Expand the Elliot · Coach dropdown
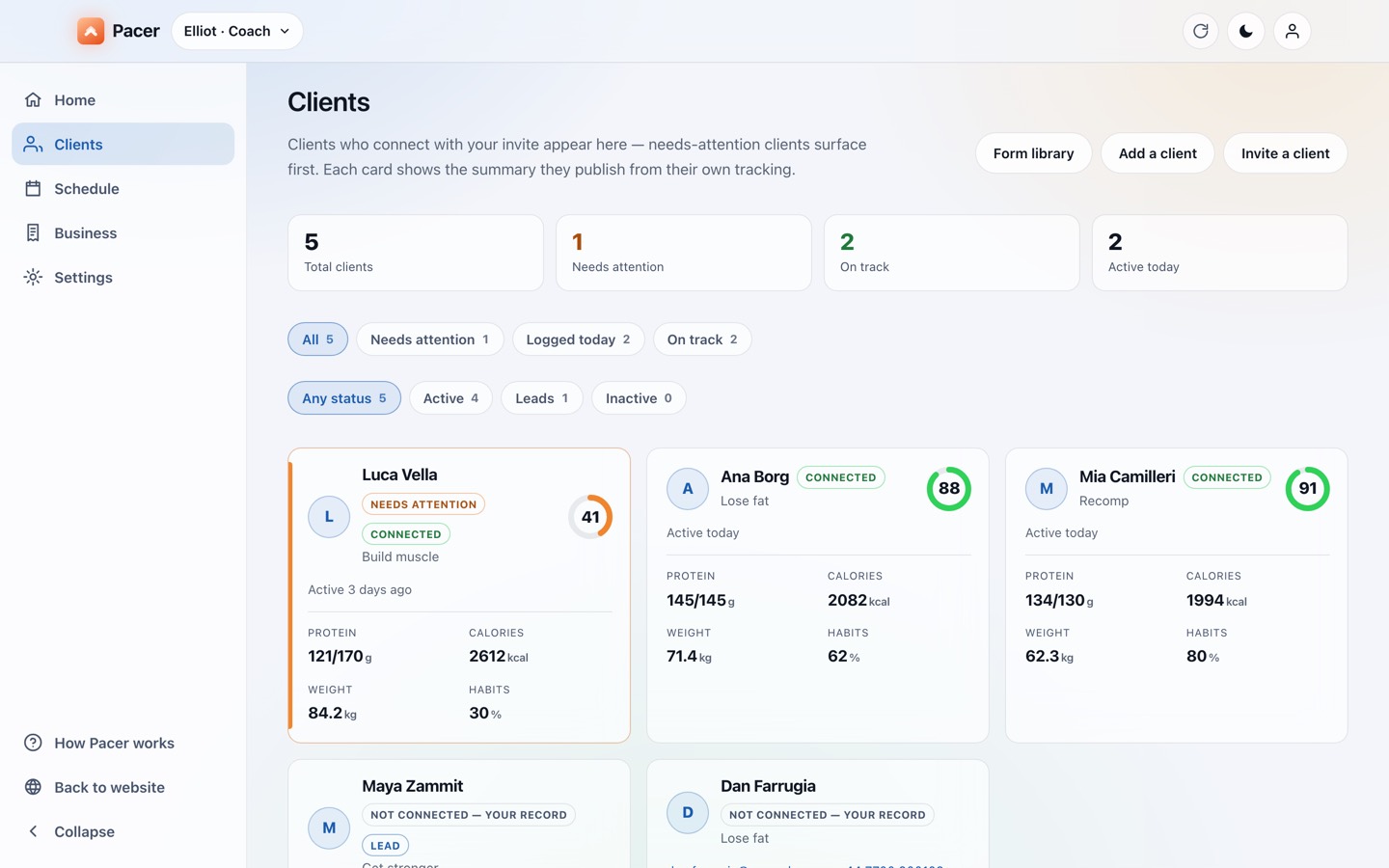1389x868 pixels. [237, 31]
